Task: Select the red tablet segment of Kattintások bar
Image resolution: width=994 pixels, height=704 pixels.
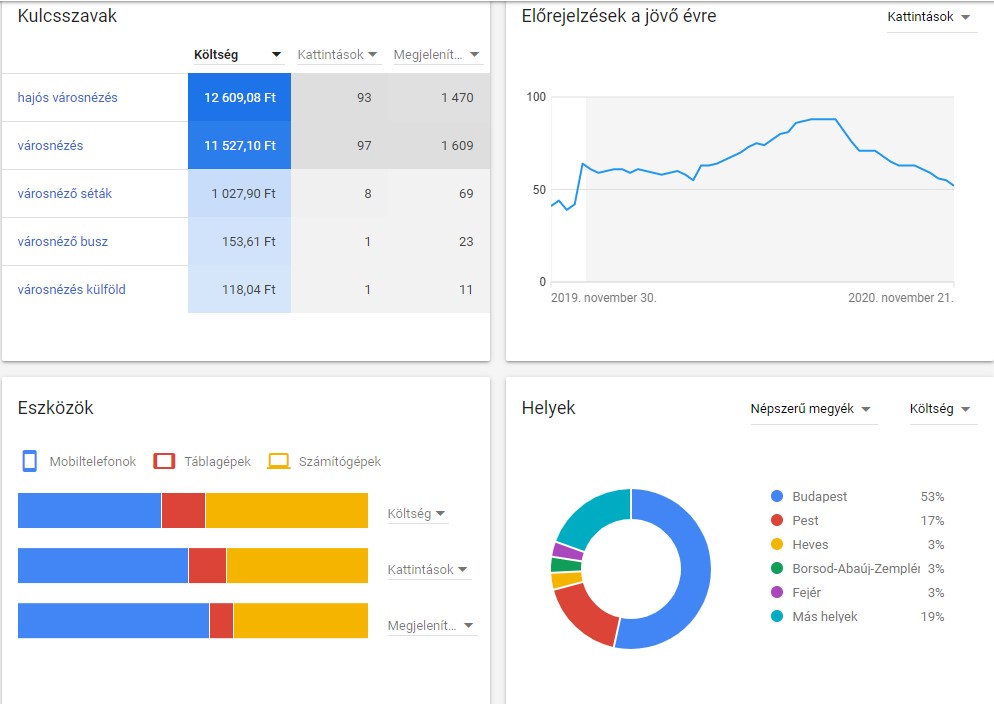Action: 207,566
